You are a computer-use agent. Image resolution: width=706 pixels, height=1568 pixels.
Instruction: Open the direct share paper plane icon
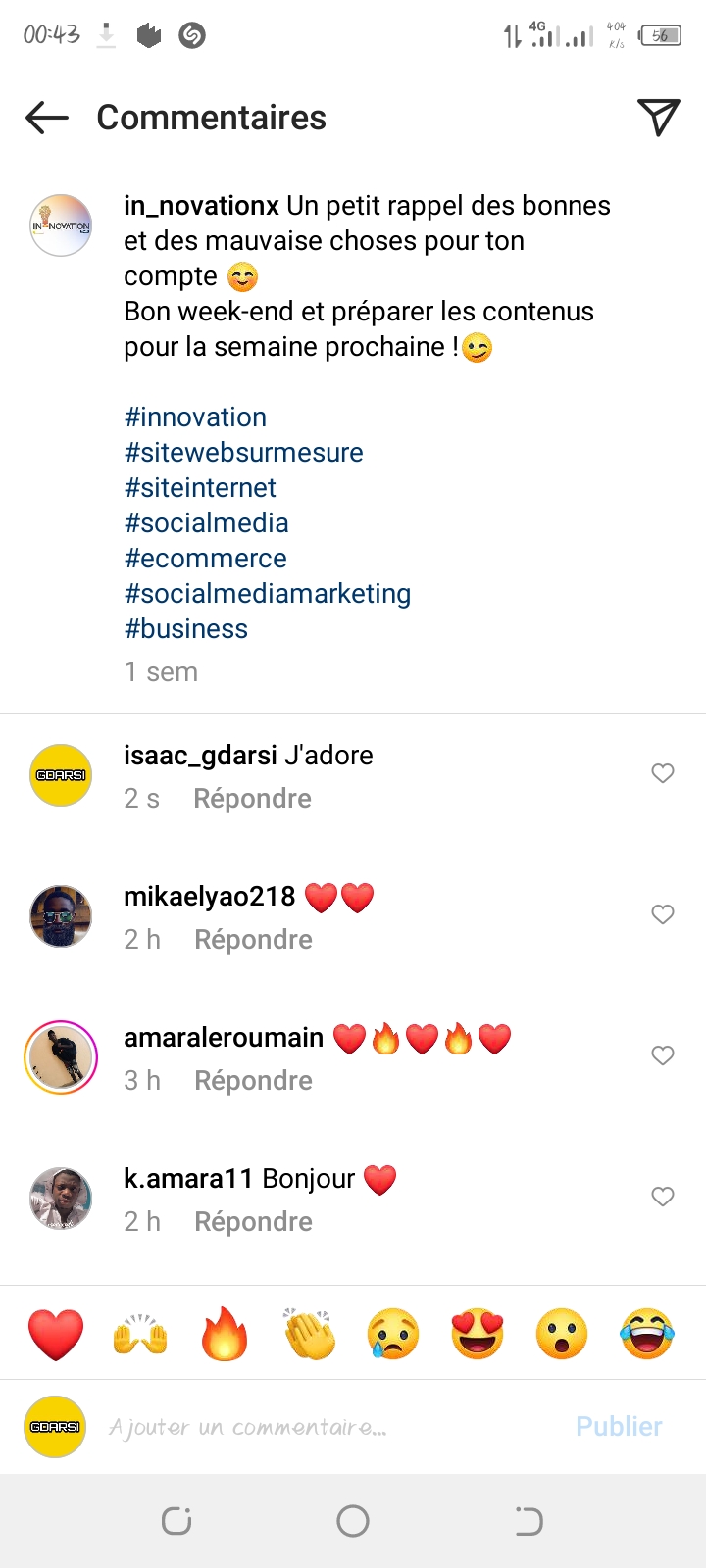click(659, 118)
